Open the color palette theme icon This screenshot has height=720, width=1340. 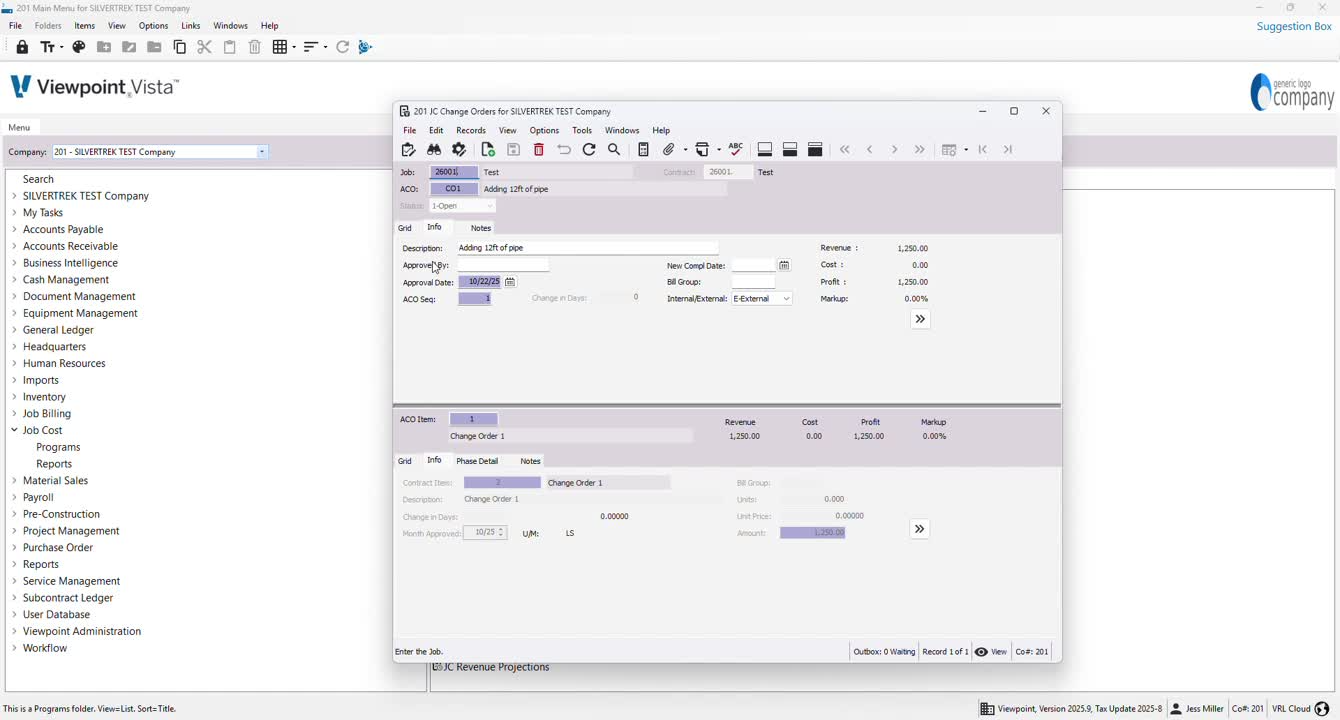79,47
